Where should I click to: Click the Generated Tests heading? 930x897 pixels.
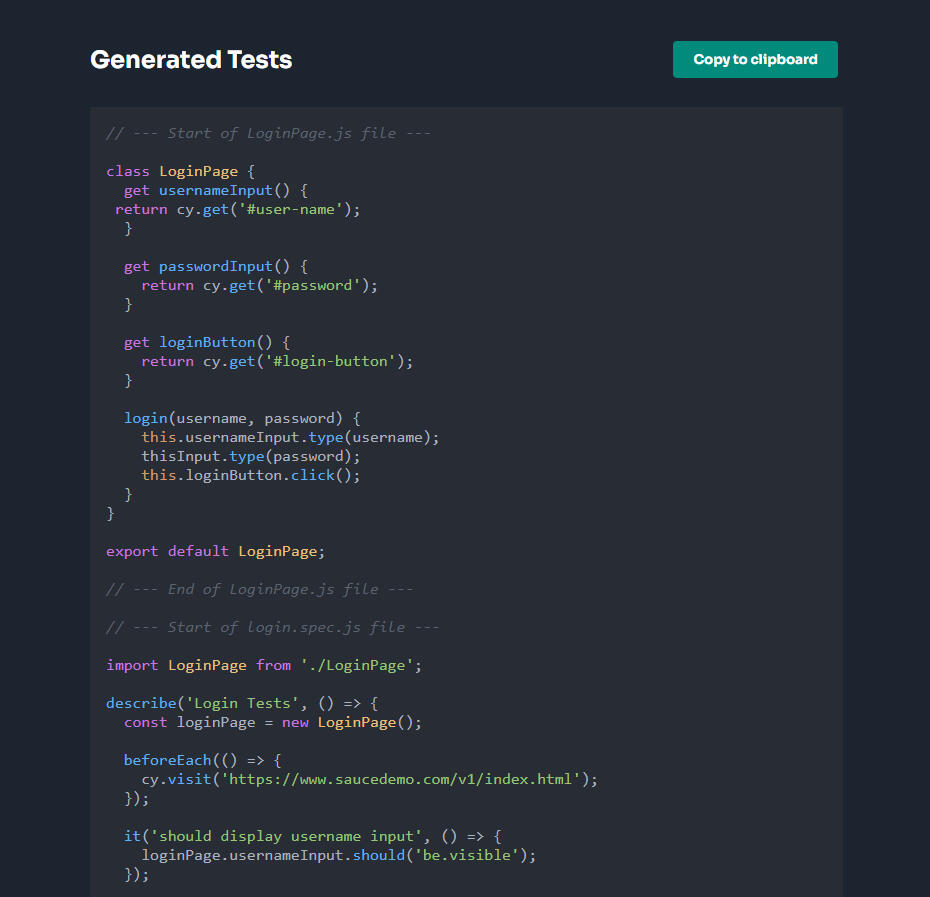(191, 60)
